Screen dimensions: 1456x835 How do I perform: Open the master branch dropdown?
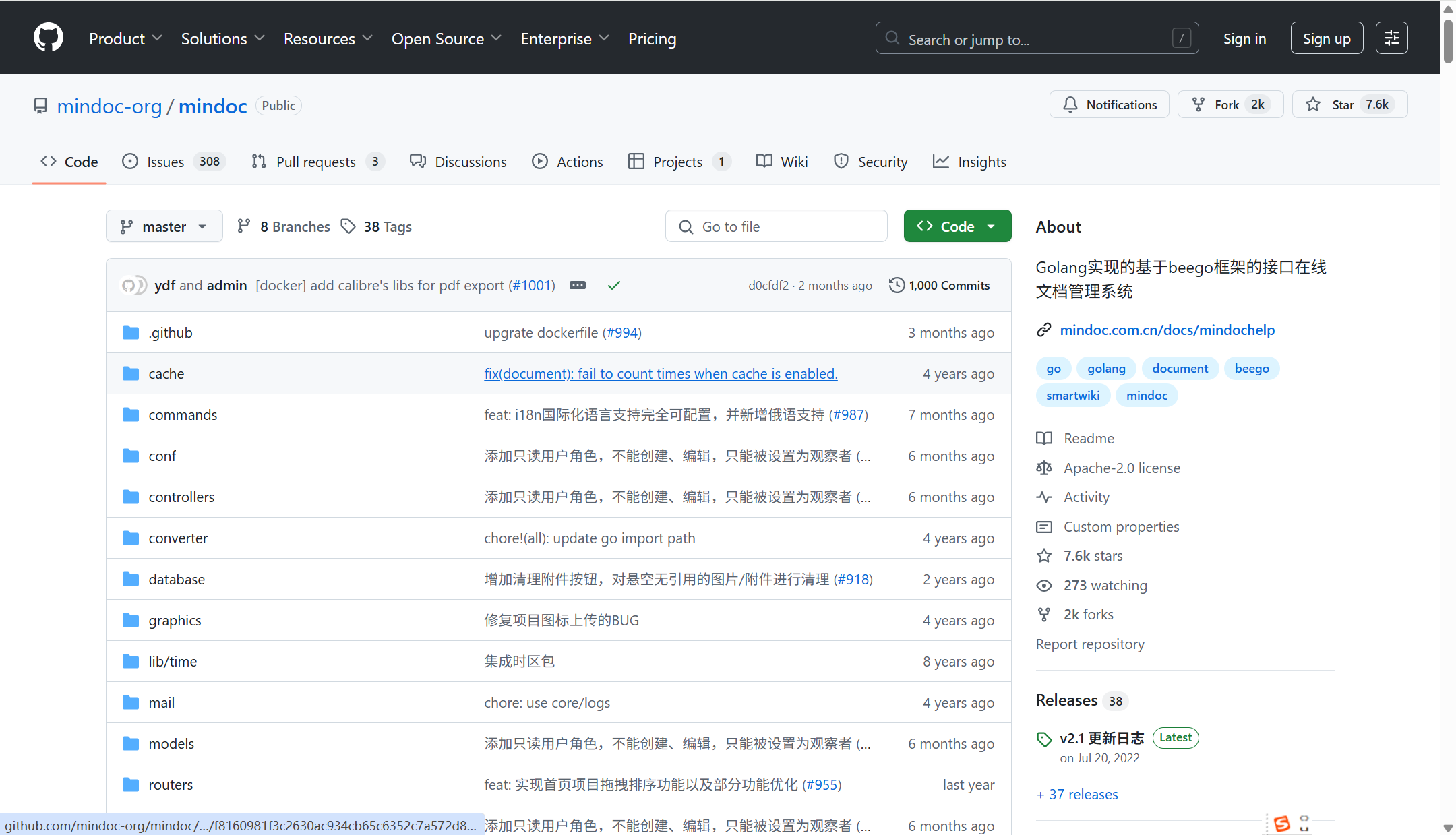pyautogui.click(x=164, y=226)
